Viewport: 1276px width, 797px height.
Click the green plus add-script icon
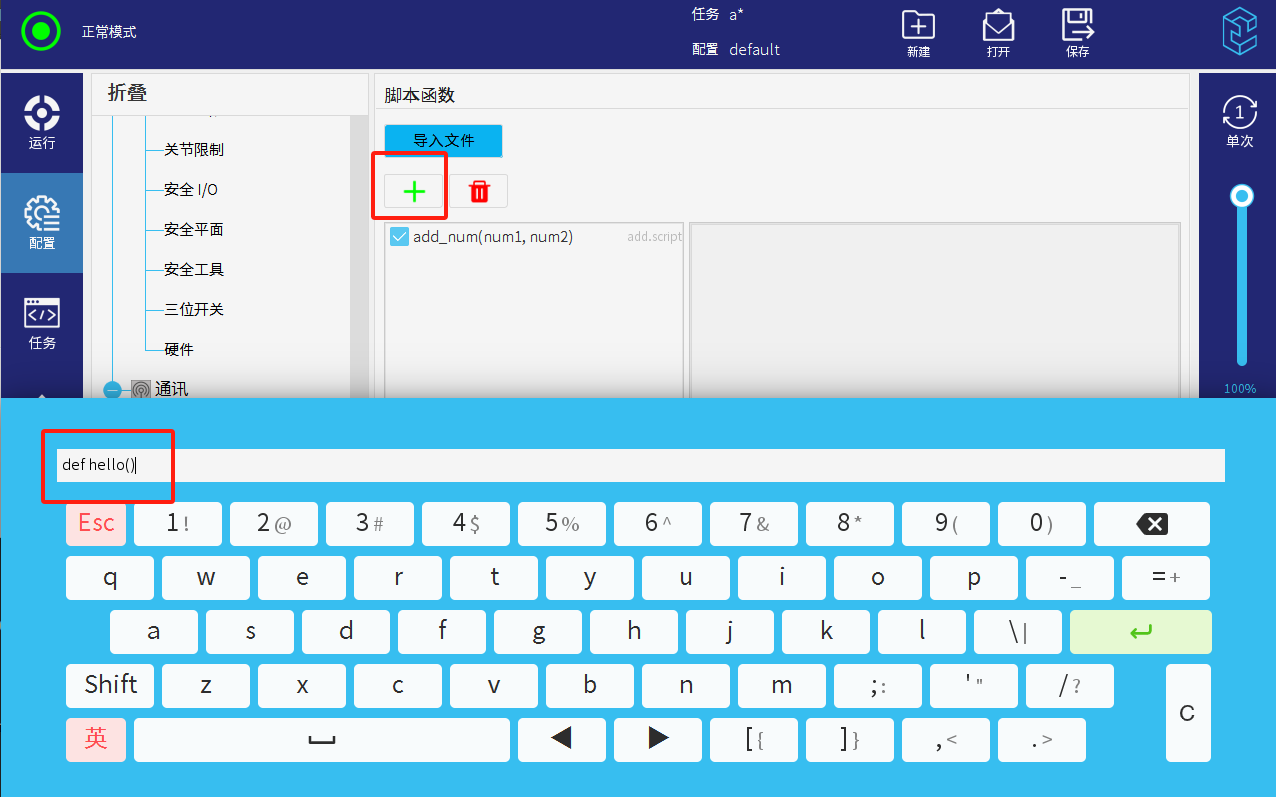[x=414, y=191]
